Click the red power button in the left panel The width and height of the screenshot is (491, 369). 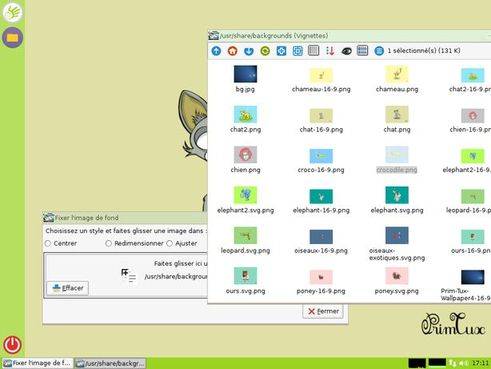[12, 345]
